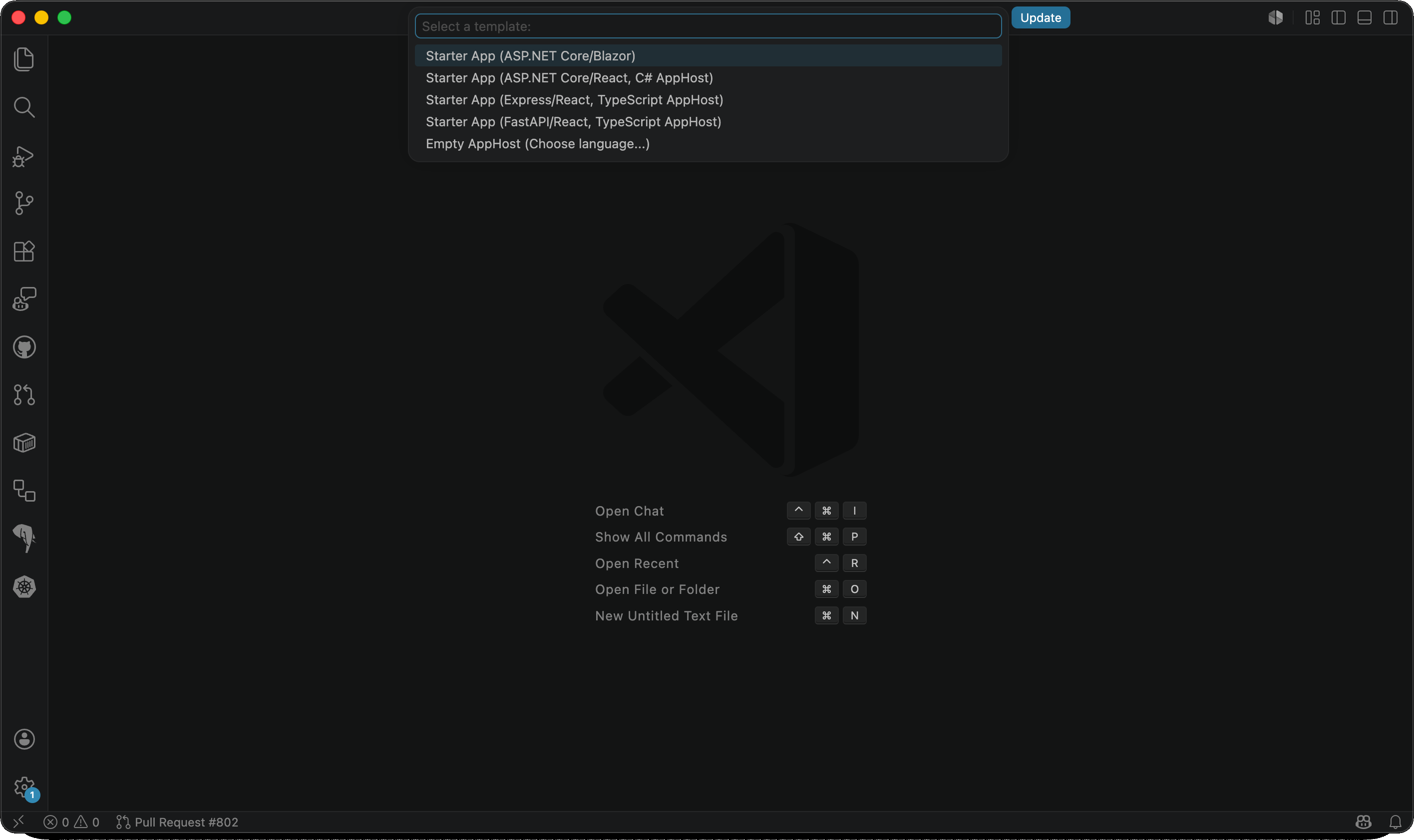Open the Copilot icon in title bar
The image size is (1414, 840).
tap(1275, 17)
